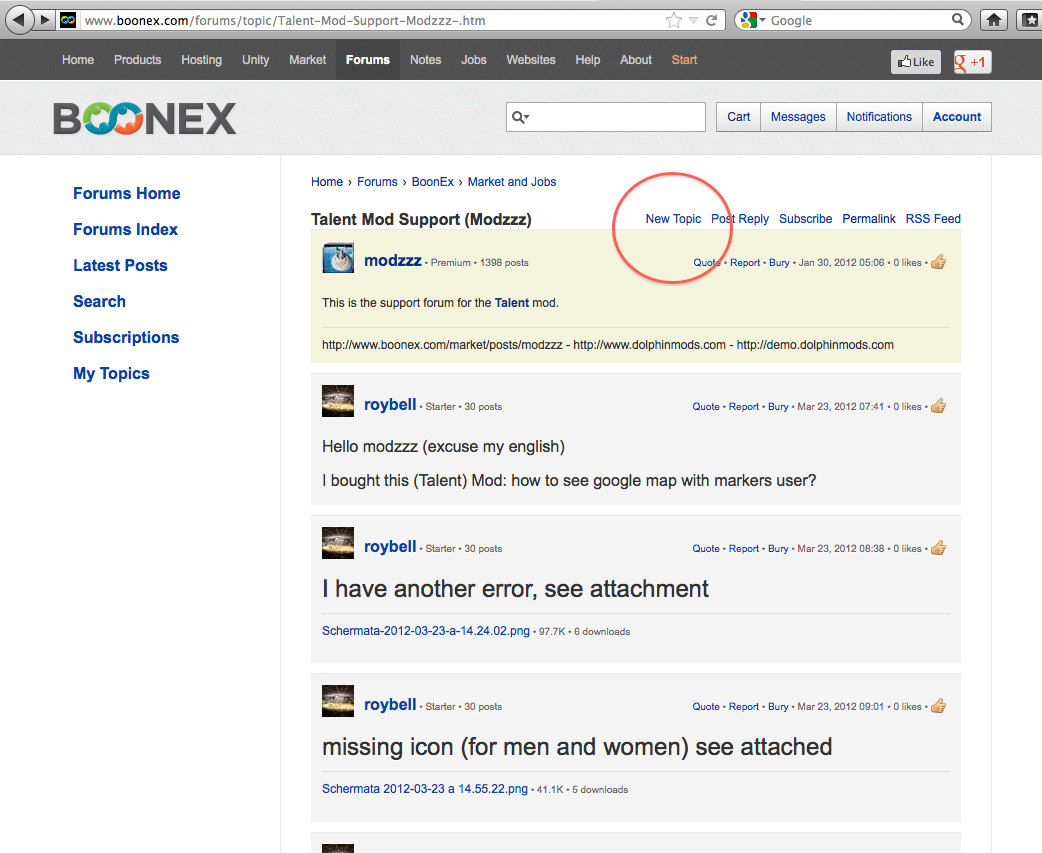1042x853 pixels.
Task: Go to the Hosting menu item
Action: coord(201,60)
